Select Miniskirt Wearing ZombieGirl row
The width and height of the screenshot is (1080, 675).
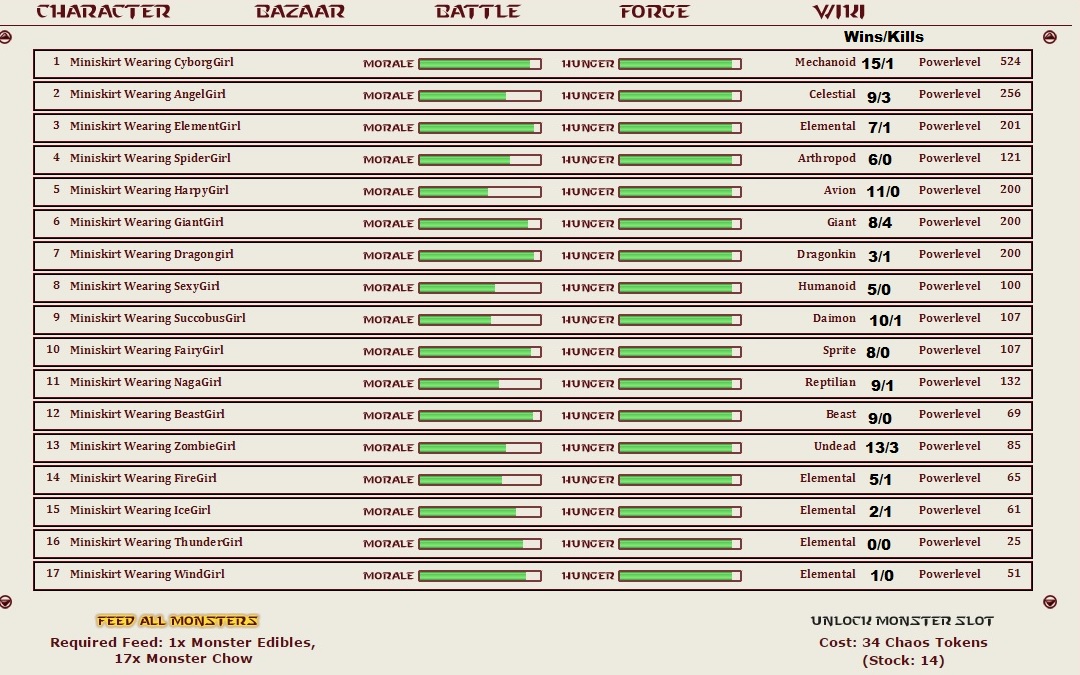532,448
